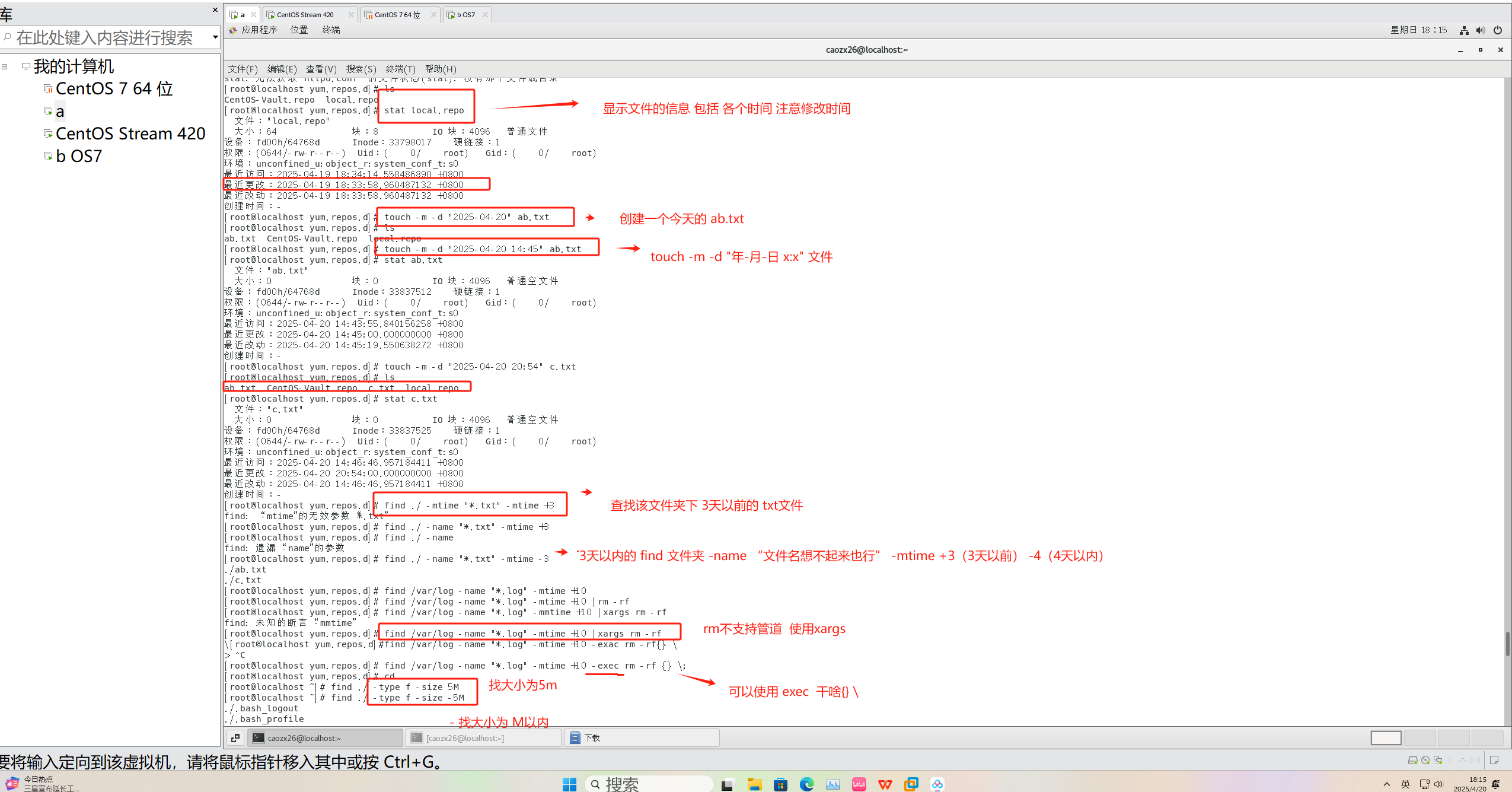Toggle the 英 input method indicator
Viewport: 1512px width, 792px height.
pyautogui.click(x=1405, y=784)
